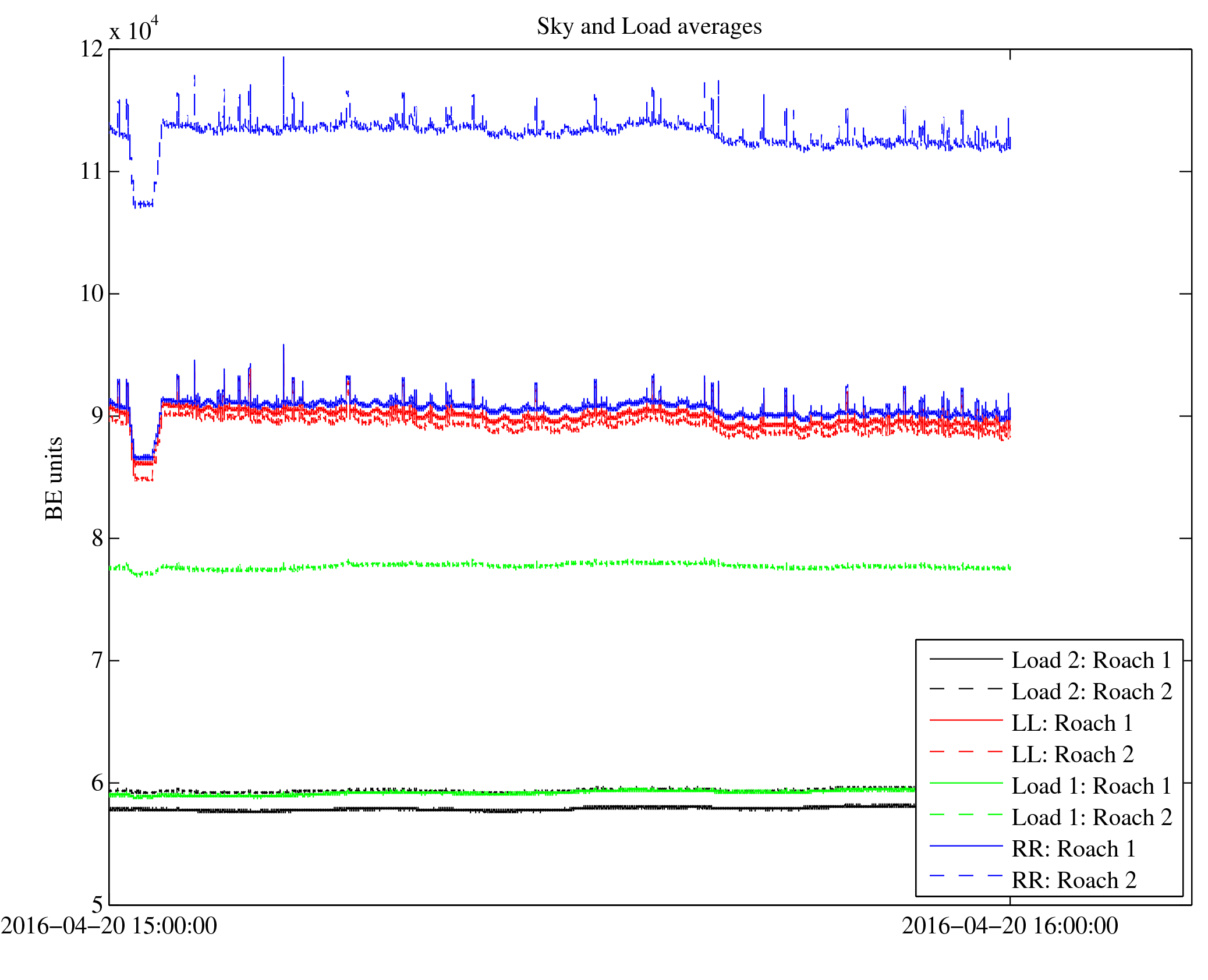The height and width of the screenshot is (980, 1208).
Task: Click 'RR: Roach 1' legend label
Action: pos(1074,849)
